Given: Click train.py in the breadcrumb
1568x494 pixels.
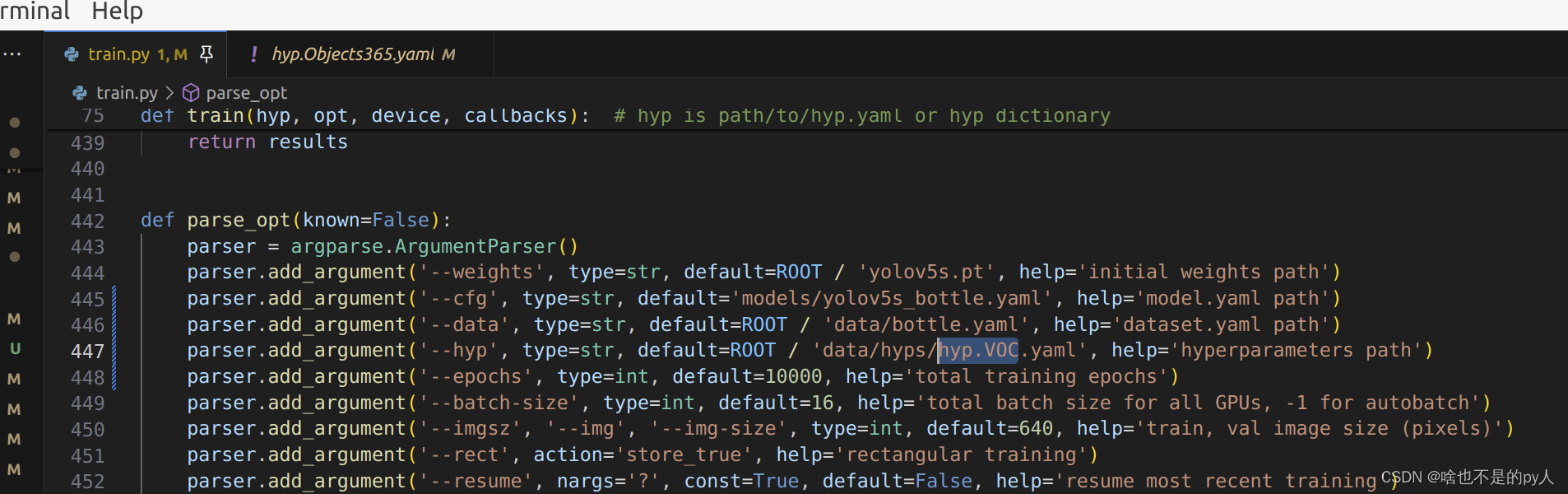Looking at the screenshot, I should [x=127, y=93].
